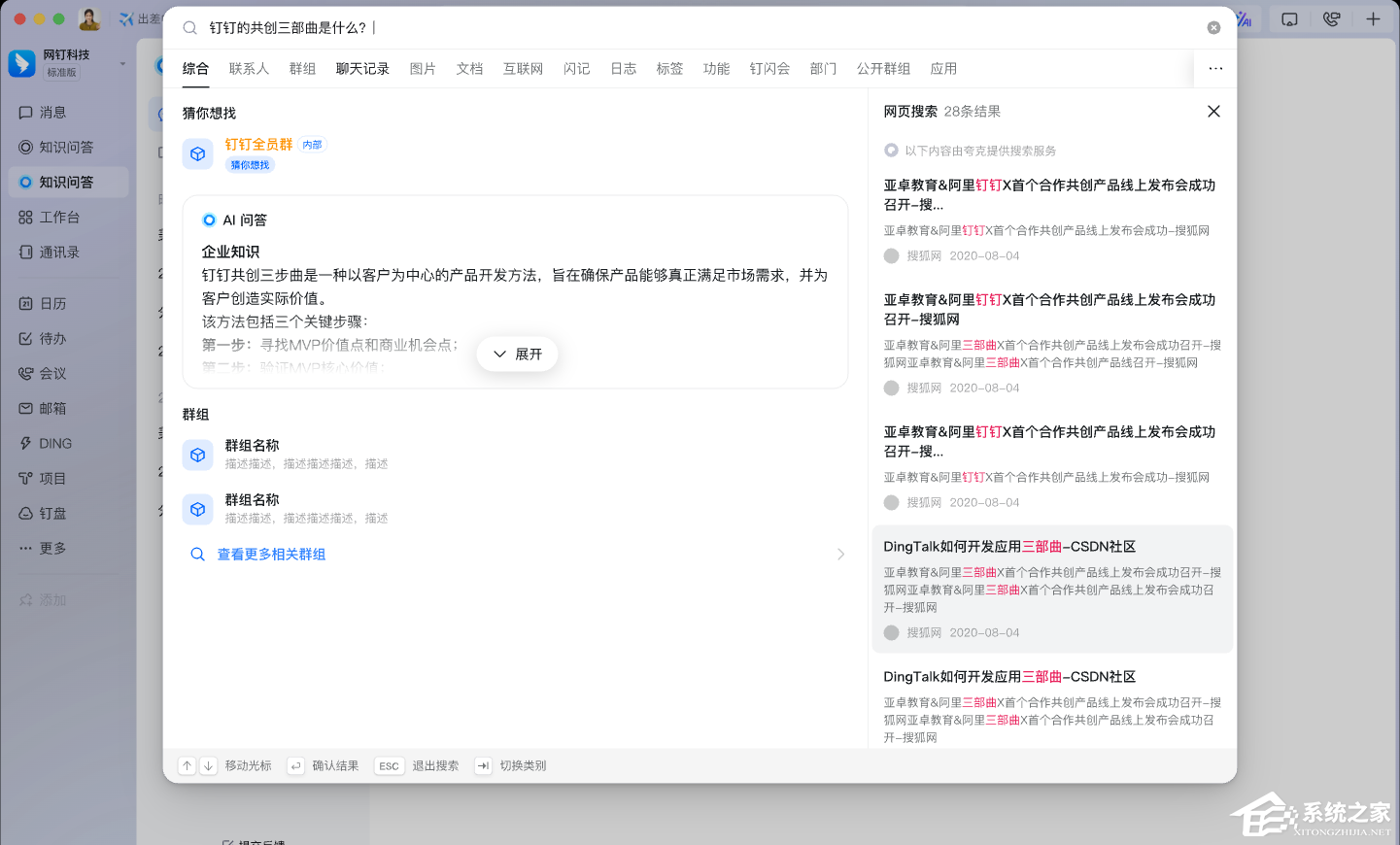The width and height of the screenshot is (1400, 845).
Task: Start a 会议 meeting from the sidebar
Action: [53, 373]
